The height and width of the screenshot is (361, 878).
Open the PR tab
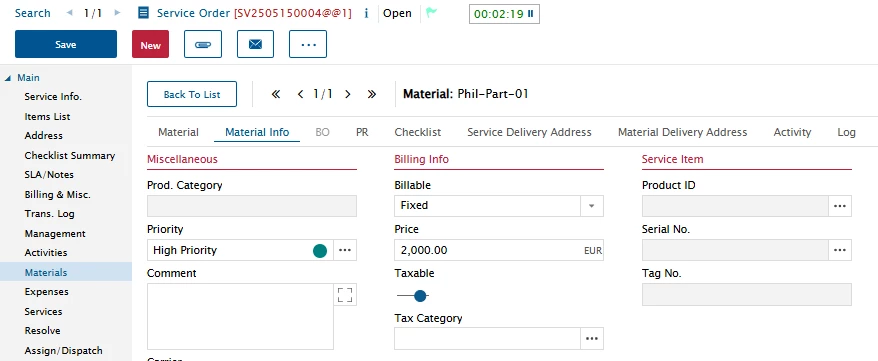click(x=362, y=132)
